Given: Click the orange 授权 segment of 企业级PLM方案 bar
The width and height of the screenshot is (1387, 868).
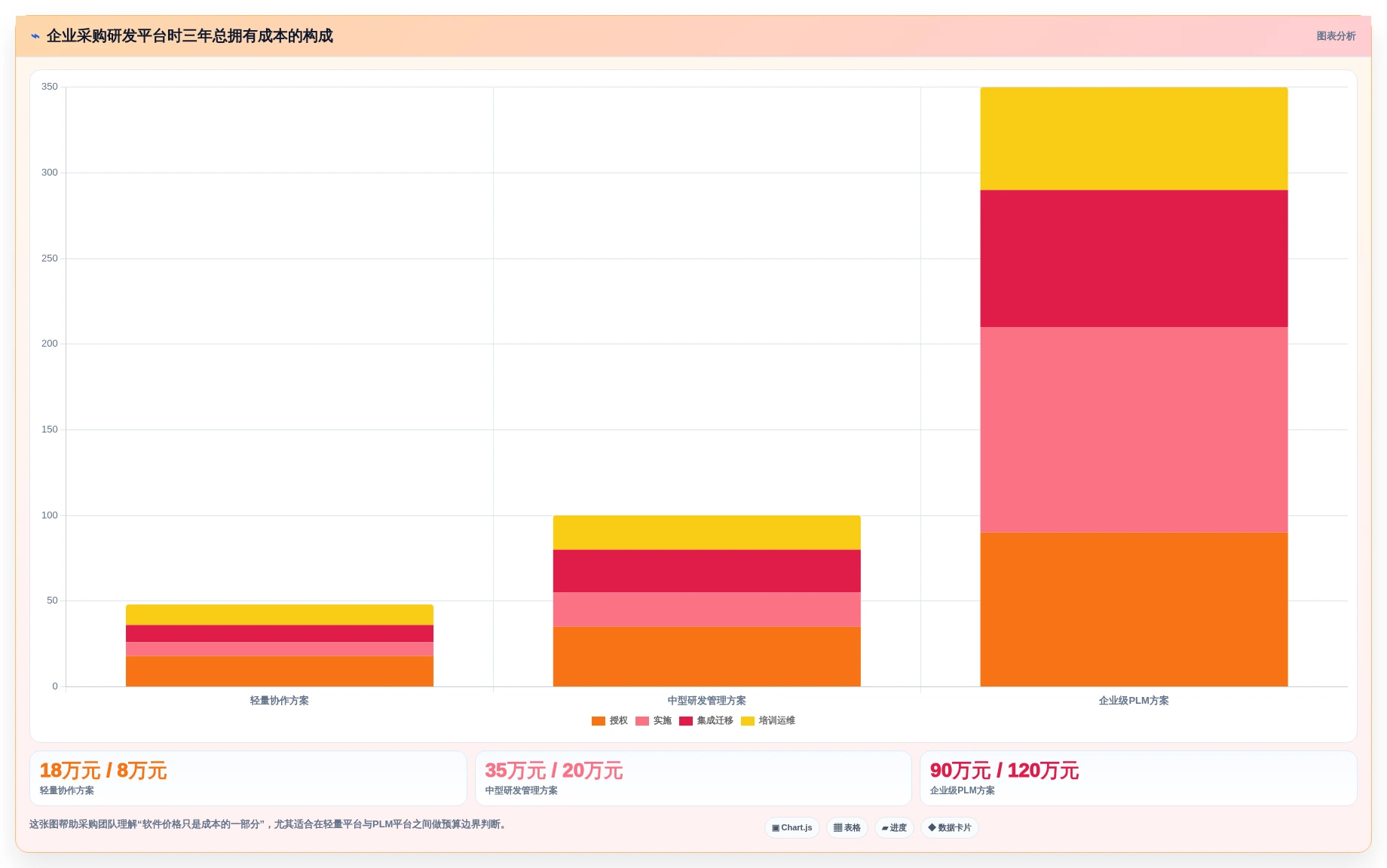Looking at the screenshot, I should click(x=1134, y=610).
